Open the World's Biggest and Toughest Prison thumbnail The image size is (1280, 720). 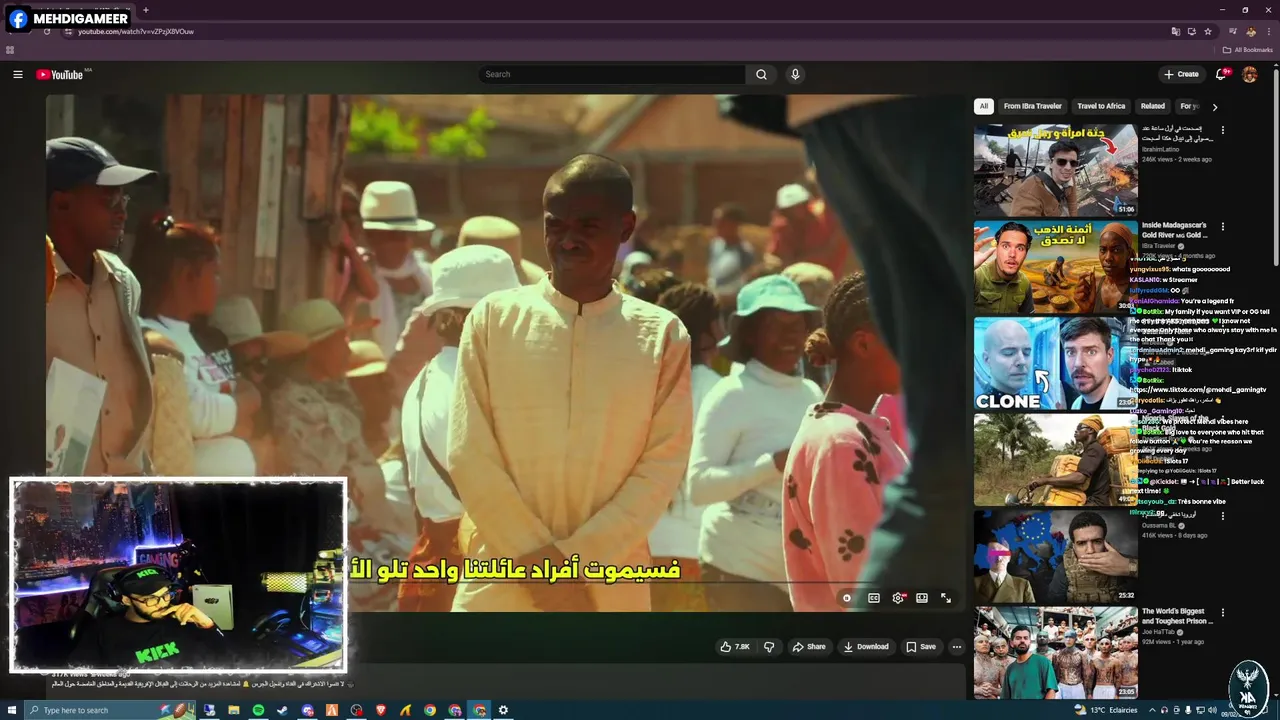coord(1055,652)
